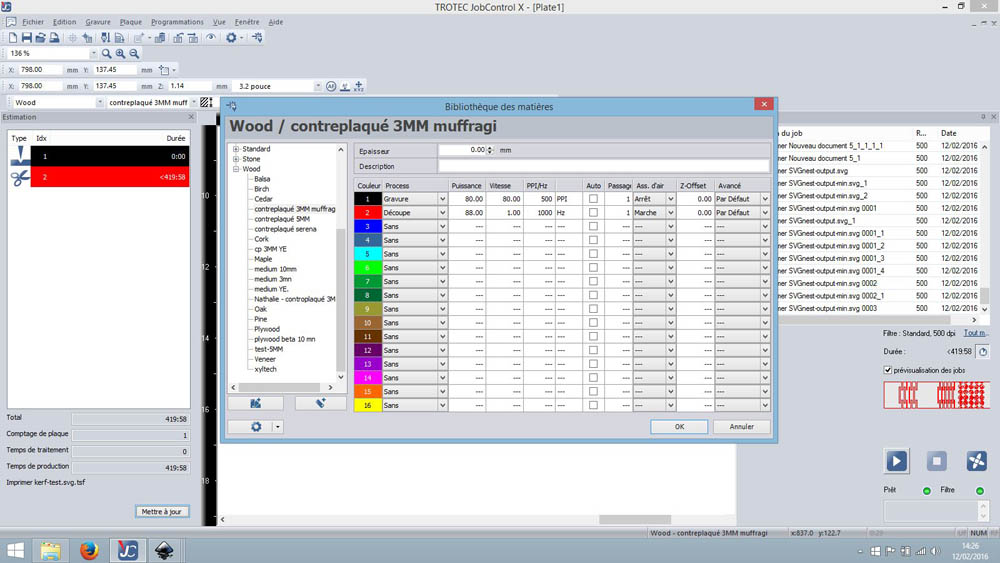Screen dimensions: 1000x563
Task: Create a new plate with New icon
Action: click(13, 38)
